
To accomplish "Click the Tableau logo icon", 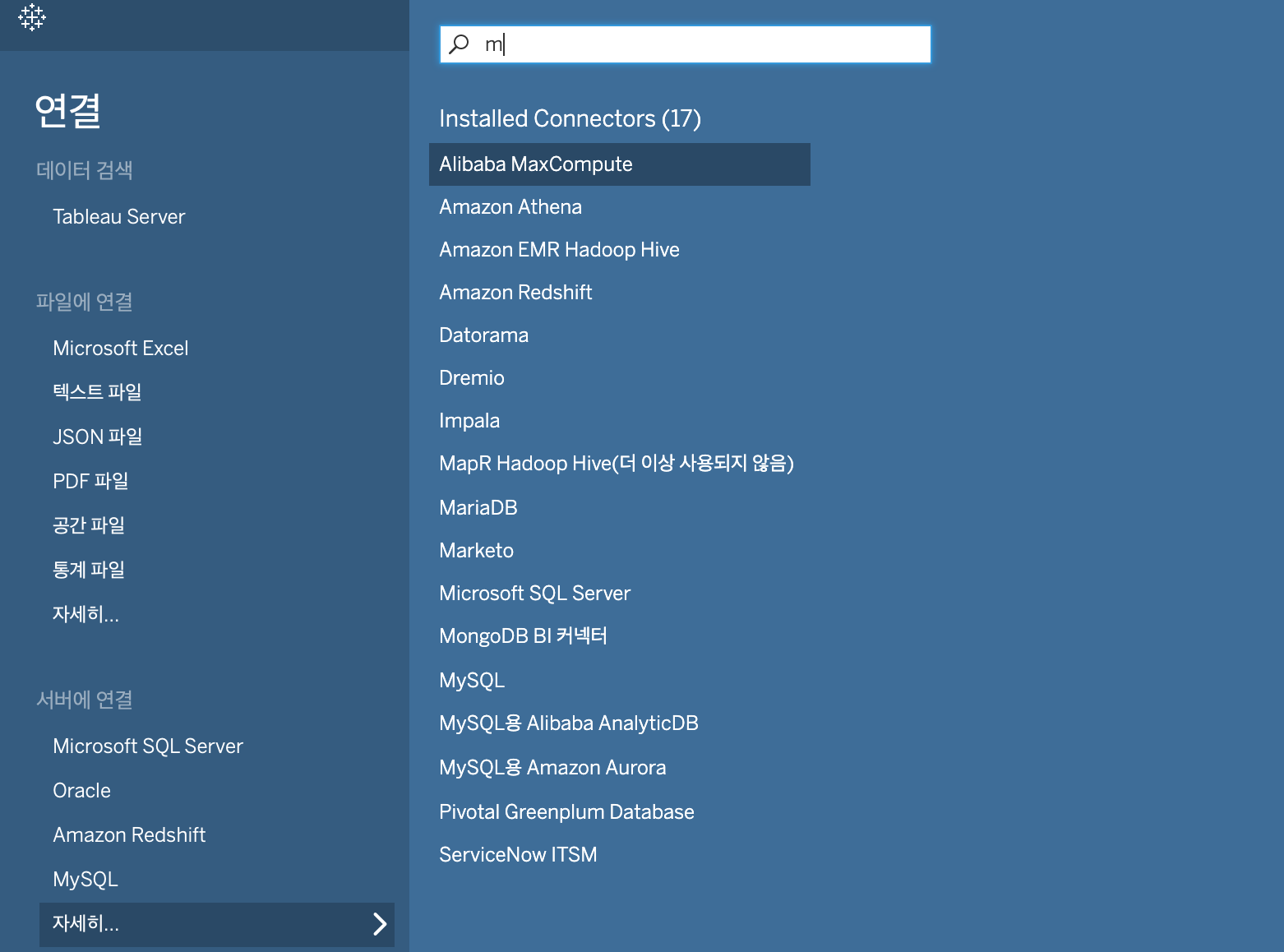I will 32,17.
